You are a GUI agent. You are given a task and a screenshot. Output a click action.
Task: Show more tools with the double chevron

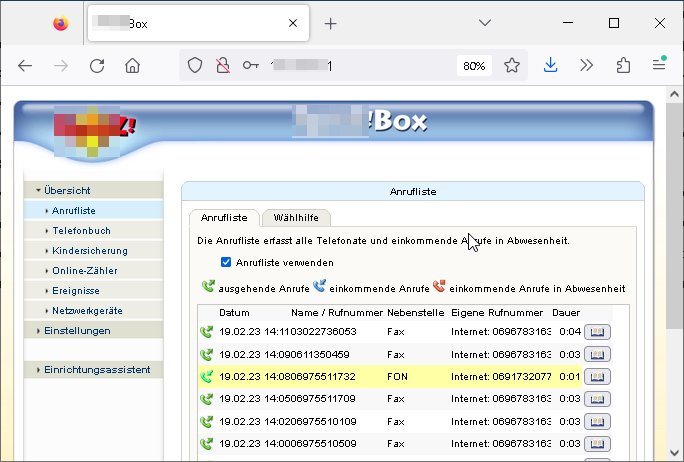[587, 65]
